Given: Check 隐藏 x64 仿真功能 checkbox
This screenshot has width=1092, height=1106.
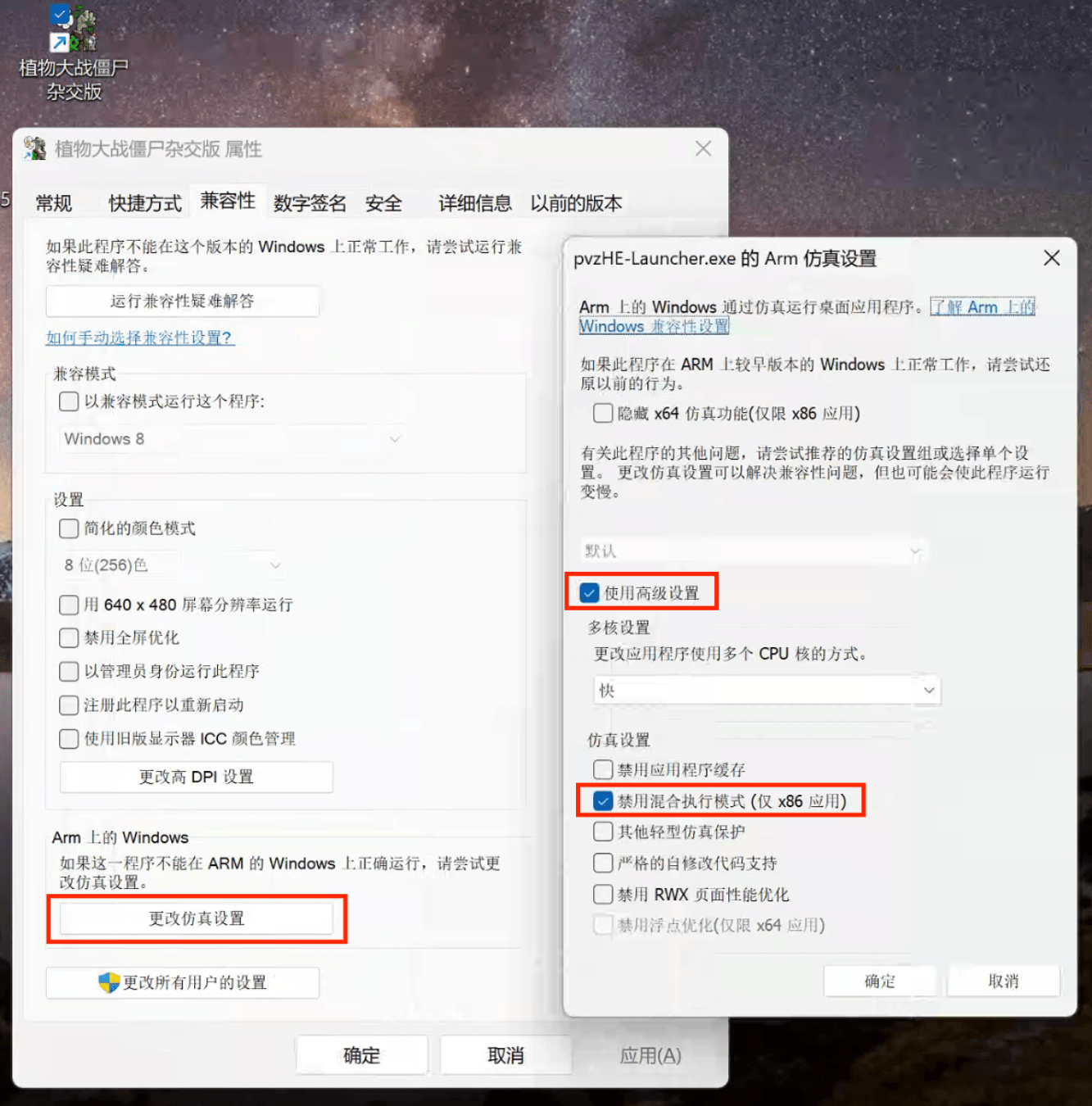Looking at the screenshot, I should pos(603,413).
